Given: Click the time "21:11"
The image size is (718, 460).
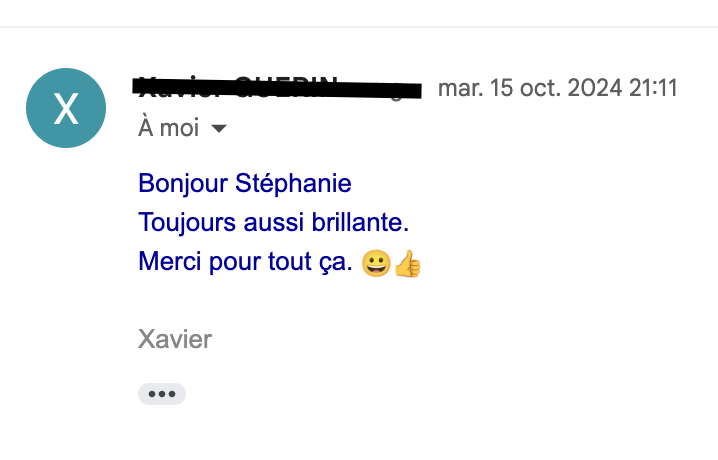Looking at the screenshot, I should pyautogui.click(x=653, y=88).
